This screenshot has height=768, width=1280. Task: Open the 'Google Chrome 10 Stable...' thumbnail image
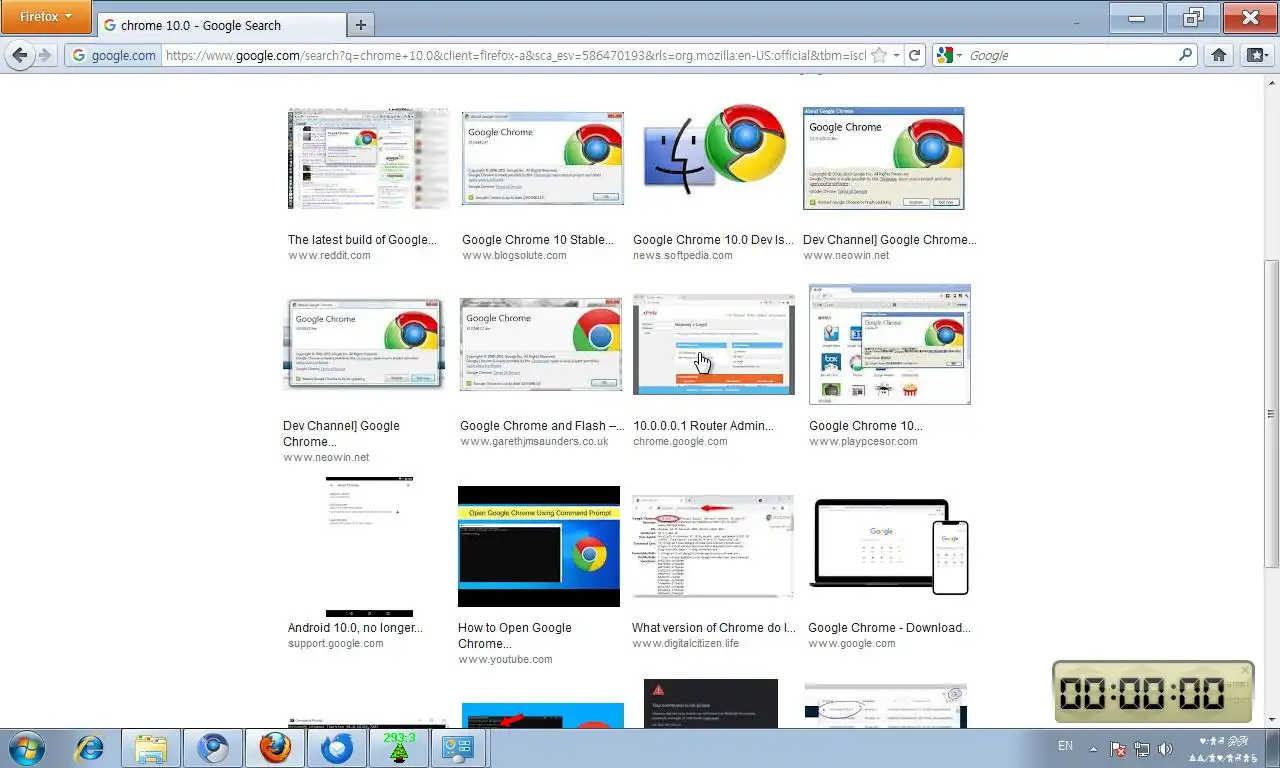click(x=543, y=158)
